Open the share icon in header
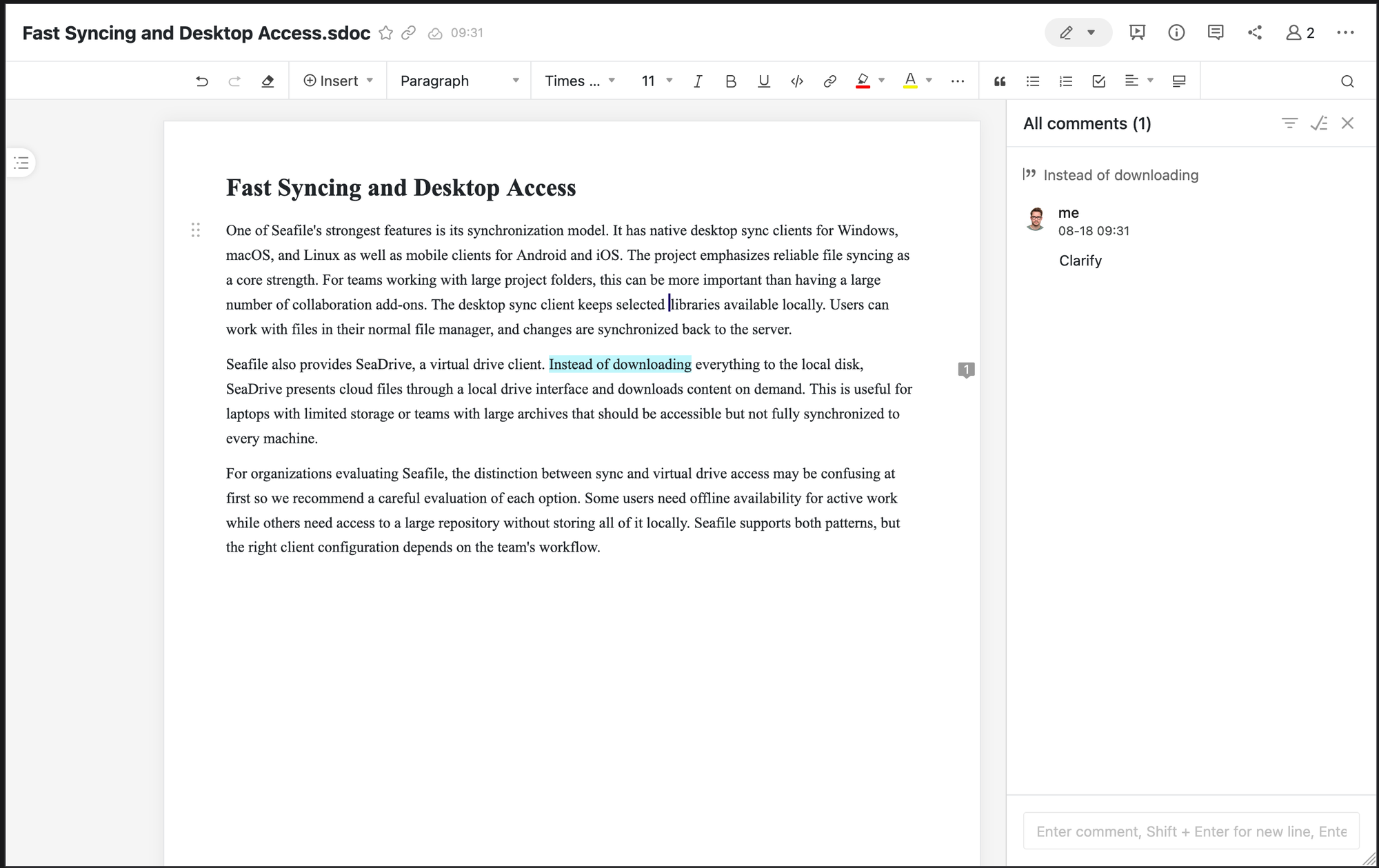Screen dimensions: 1379x868 (1255, 32)
